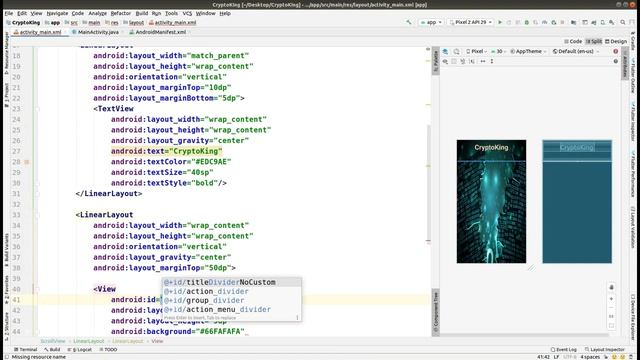Select @+id/group_divider autocomplete suggestion
Screen dimensions: 640x360
point(232,300)
